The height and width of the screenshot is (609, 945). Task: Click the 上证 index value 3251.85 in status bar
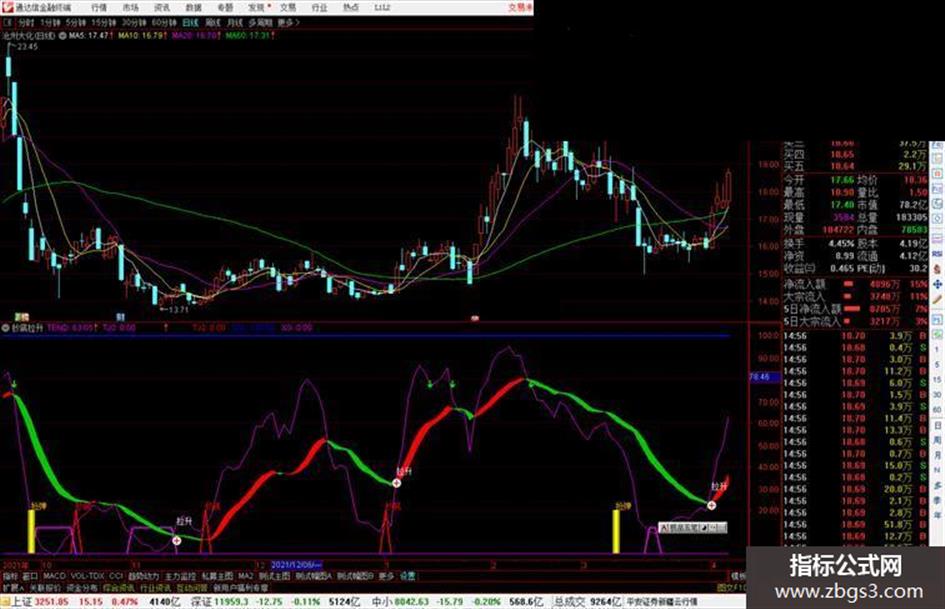(49, 602)
